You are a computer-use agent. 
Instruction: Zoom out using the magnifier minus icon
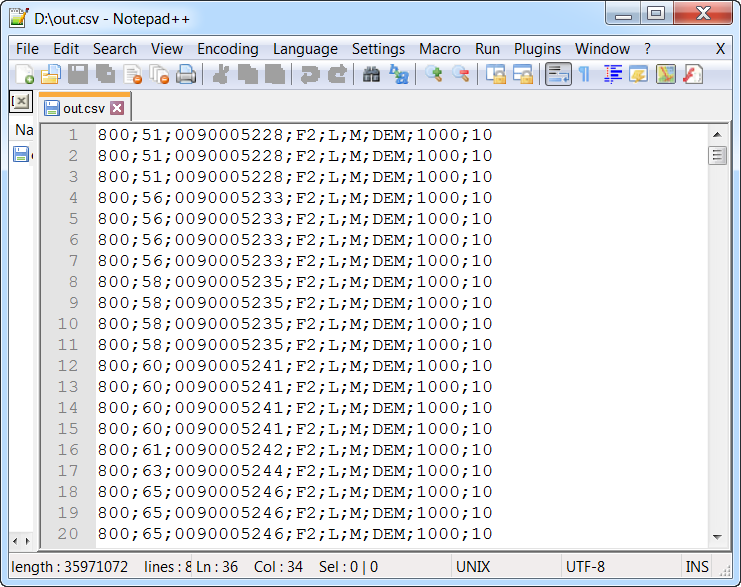point(461,75)
